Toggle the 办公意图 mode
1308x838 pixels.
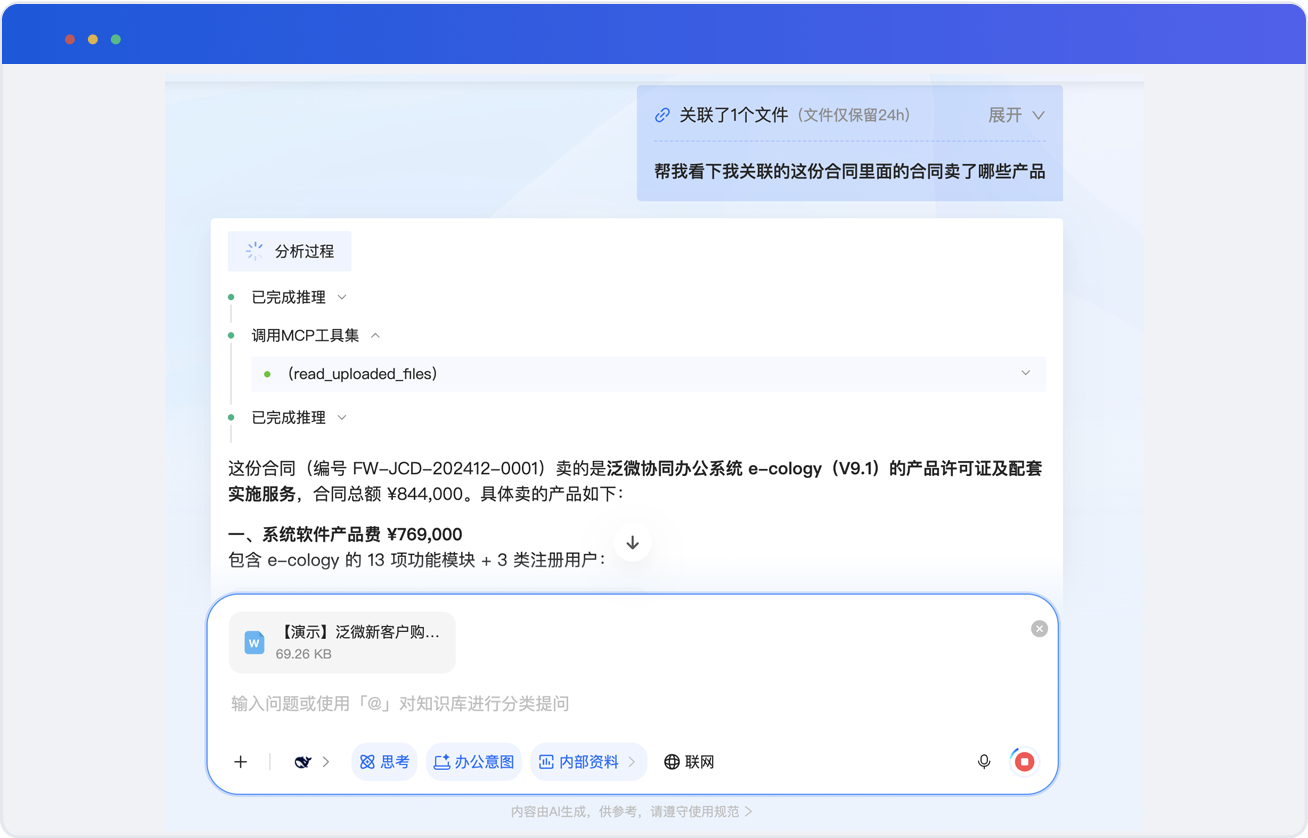point(474,762)
